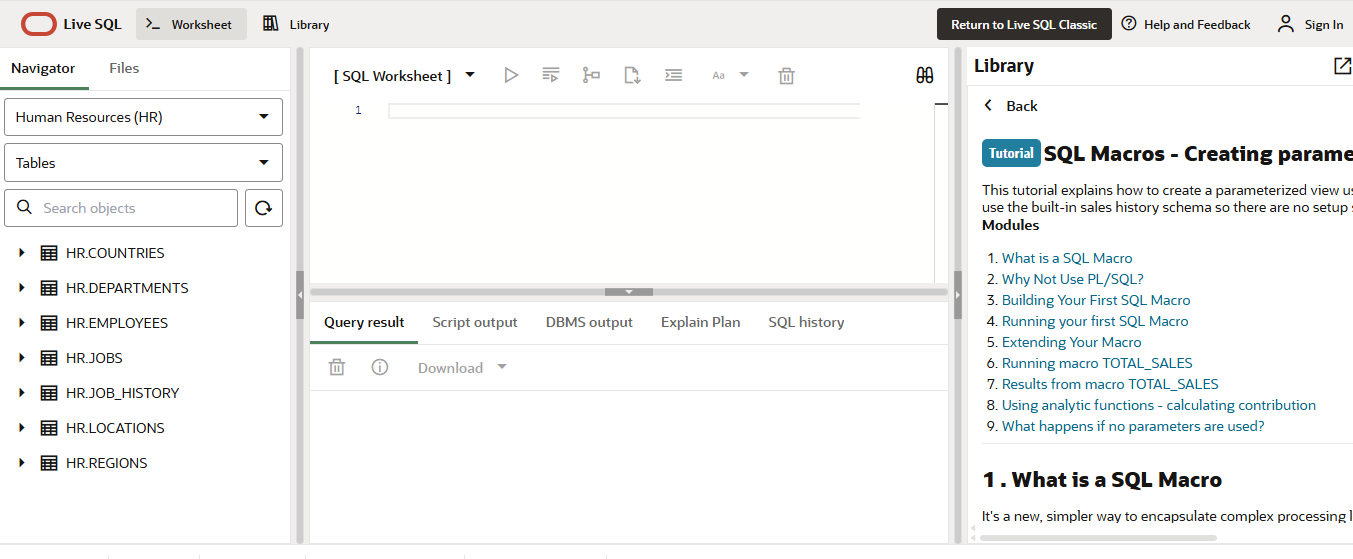Open the Script output tab
Viewport: 1353px width, 559px height.
[x=475, y=322]
